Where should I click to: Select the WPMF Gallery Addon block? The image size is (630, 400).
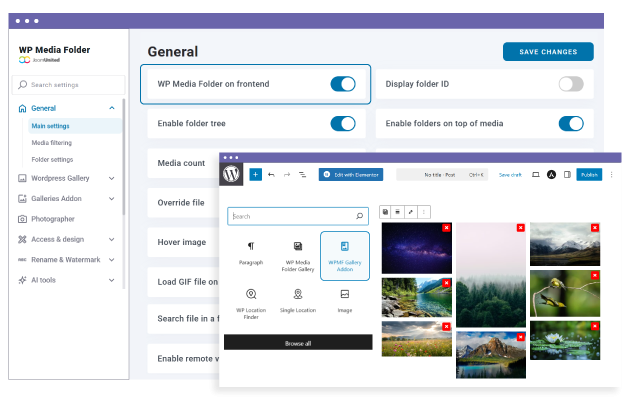coord(344,254)
